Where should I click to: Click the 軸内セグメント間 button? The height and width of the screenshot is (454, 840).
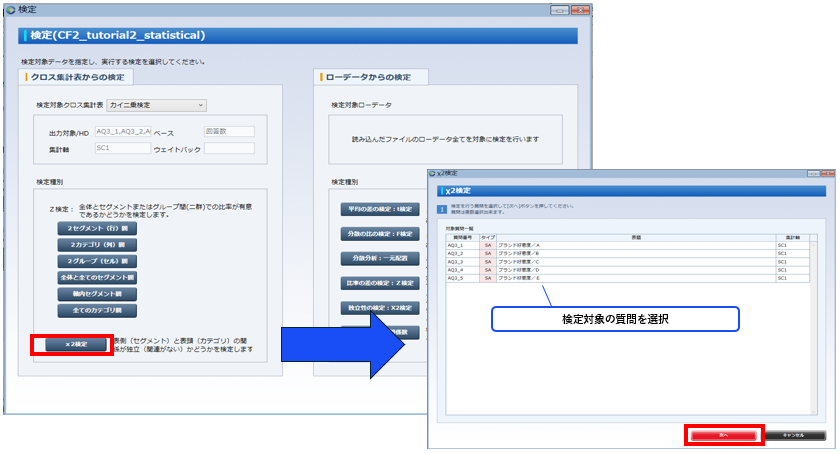(97, 294)
